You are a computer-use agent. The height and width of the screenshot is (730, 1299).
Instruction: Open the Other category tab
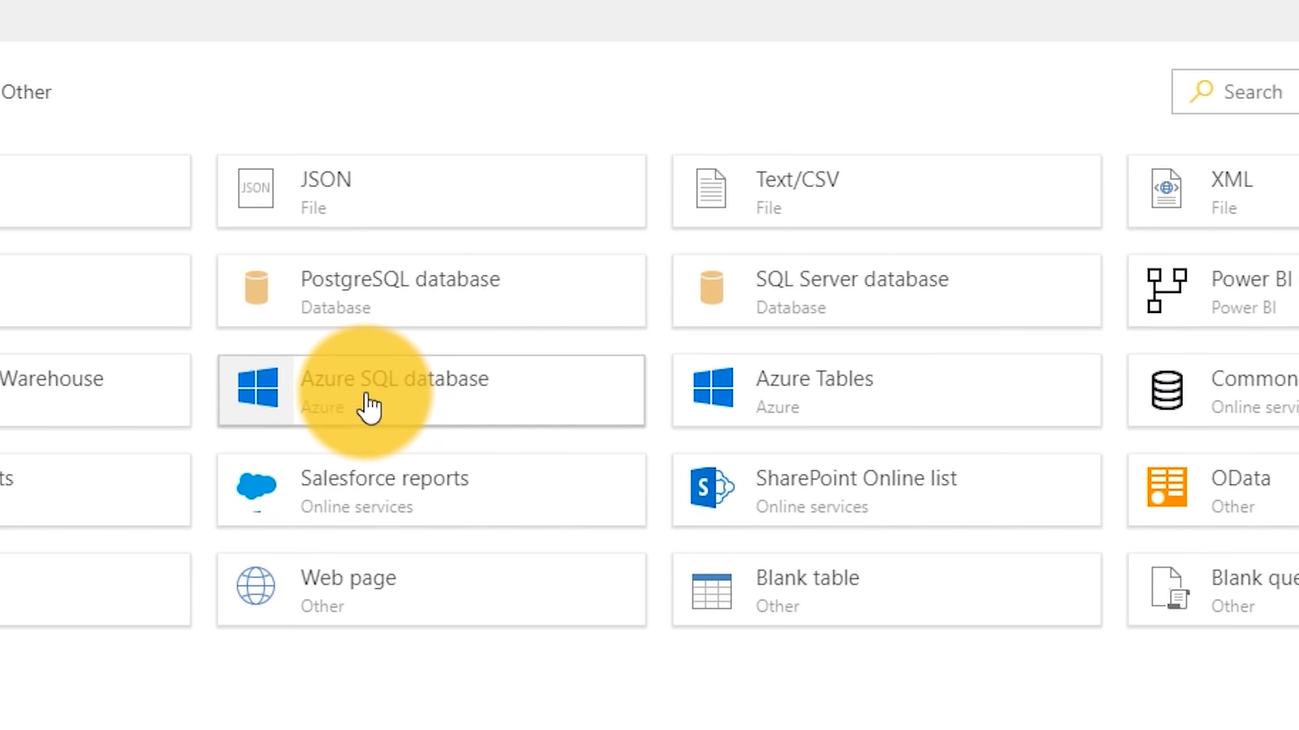coord(26,92)
